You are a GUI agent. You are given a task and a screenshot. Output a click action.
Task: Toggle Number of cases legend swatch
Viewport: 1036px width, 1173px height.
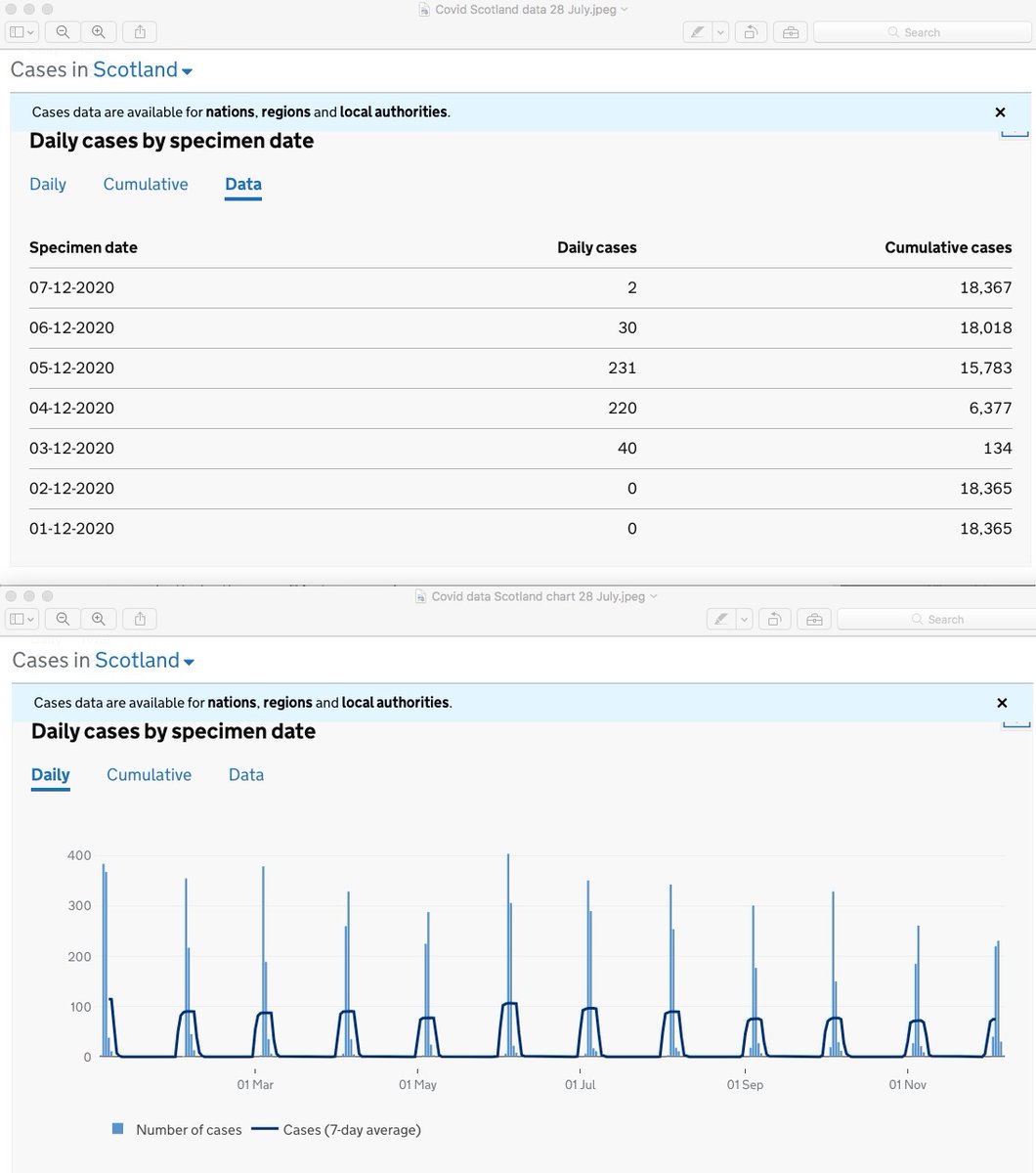tap(118, 1129)
